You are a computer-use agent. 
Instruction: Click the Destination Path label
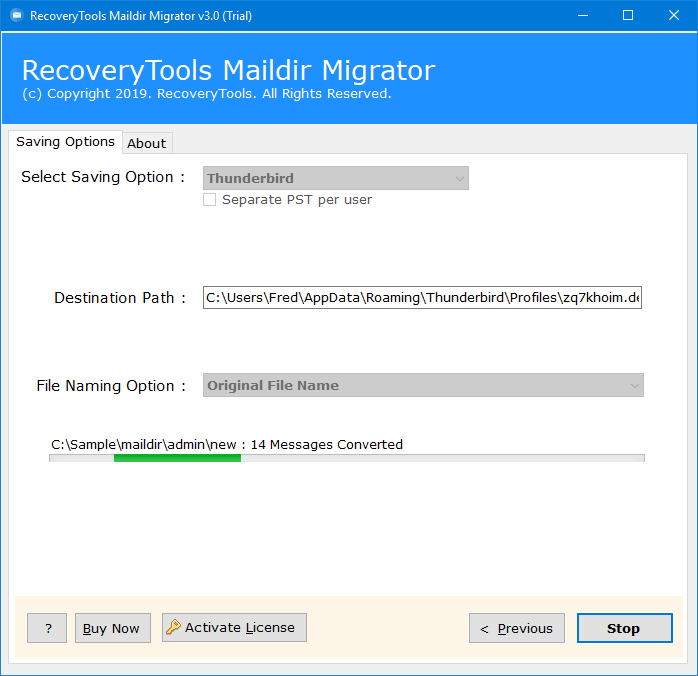(x=120, y=297)
